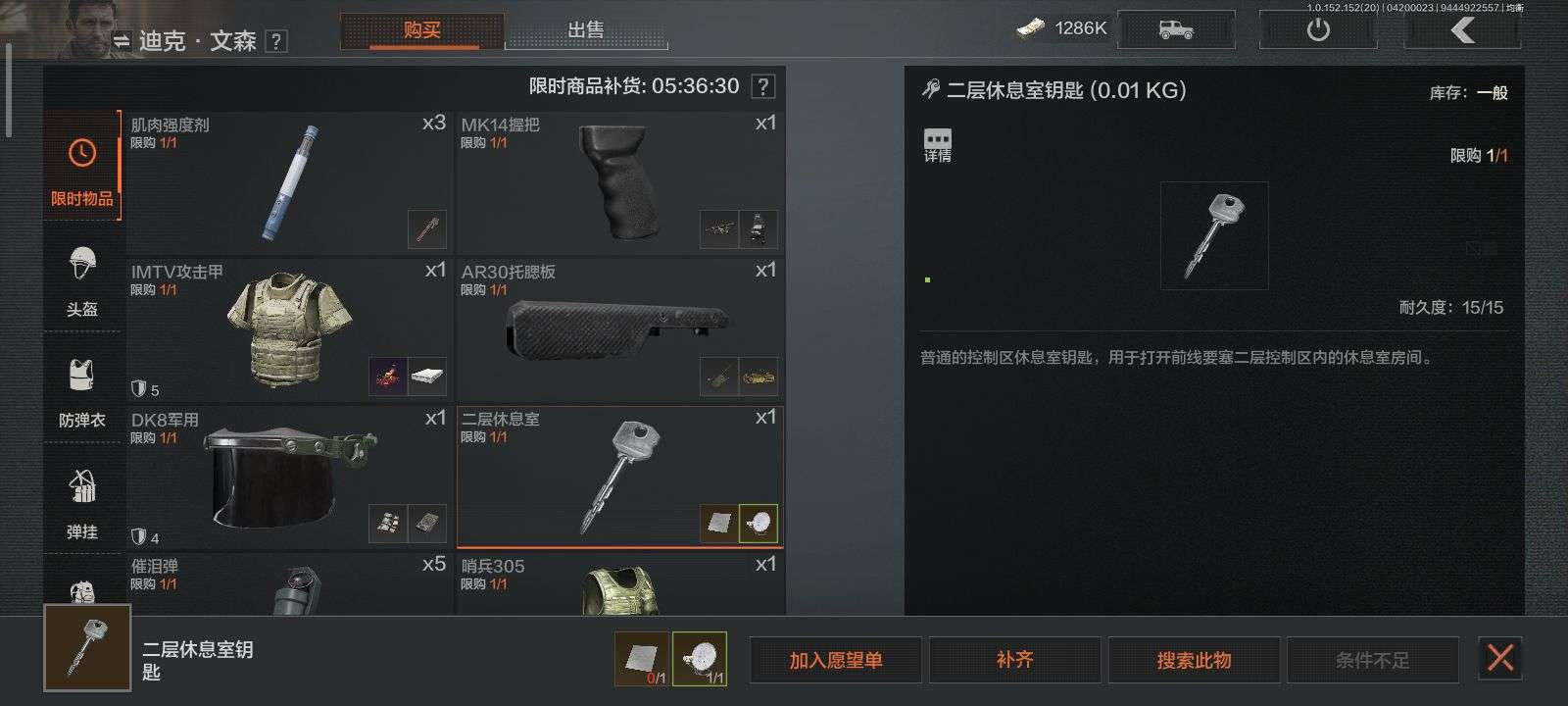
Task: Switch to the 购买 tab
Action: point(422,30)
